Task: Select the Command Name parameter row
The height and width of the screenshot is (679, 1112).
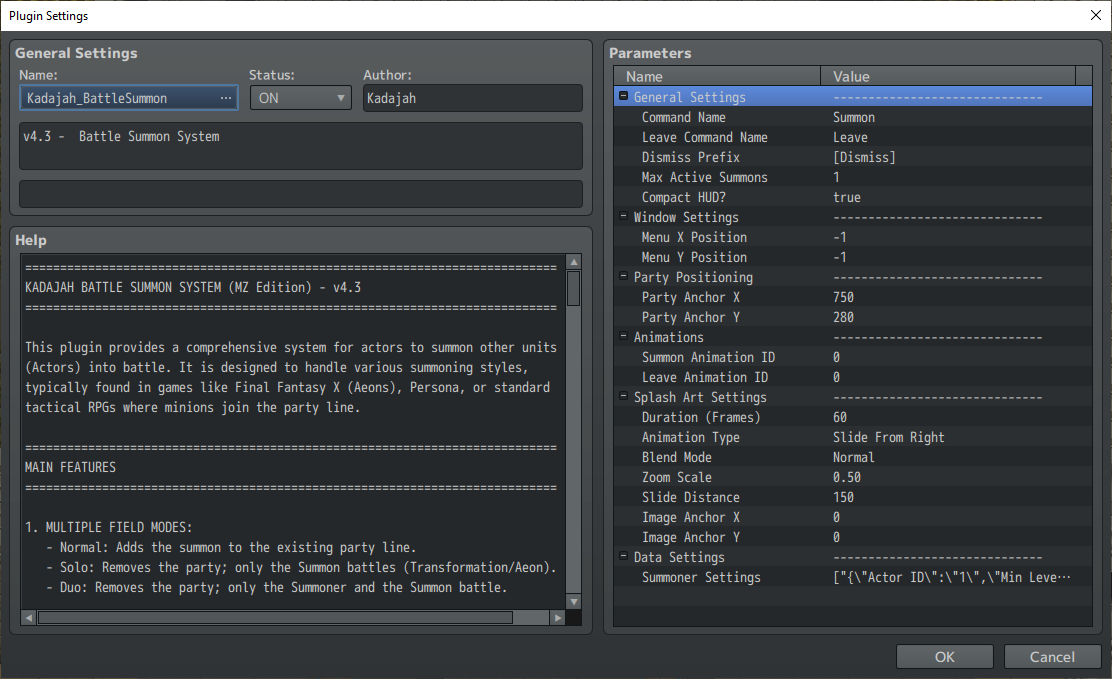Action: click(x=852, y=117)
